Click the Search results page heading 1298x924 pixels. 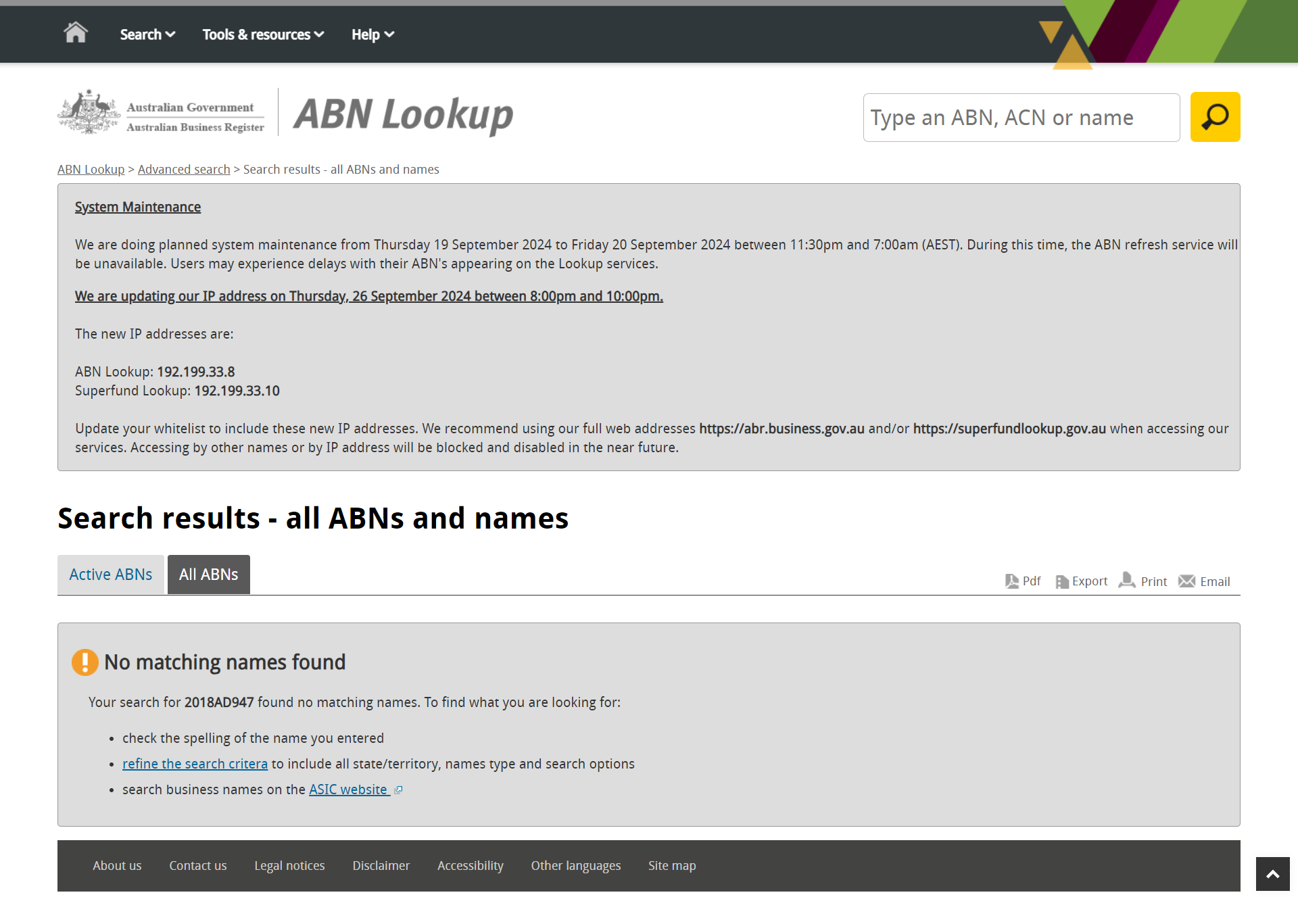pos(313,518)
